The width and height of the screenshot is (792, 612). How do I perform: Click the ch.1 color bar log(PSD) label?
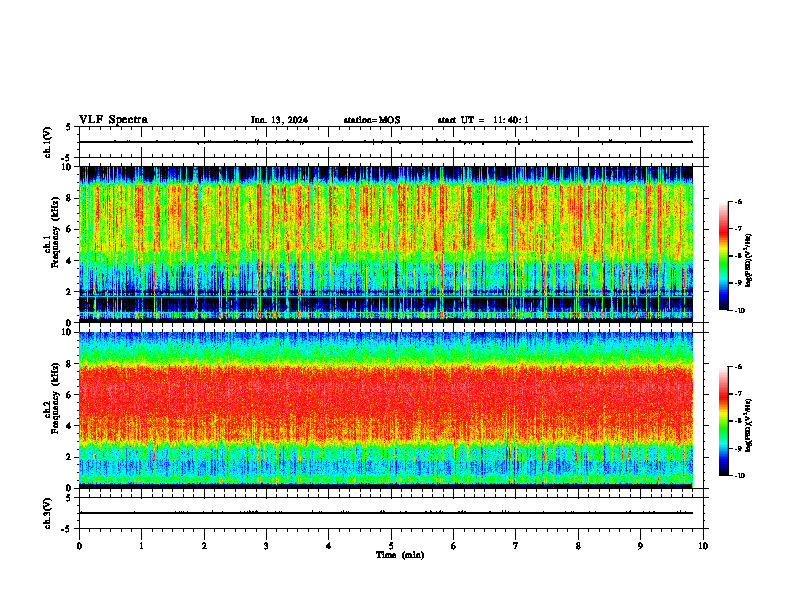(x=748, y=260)
